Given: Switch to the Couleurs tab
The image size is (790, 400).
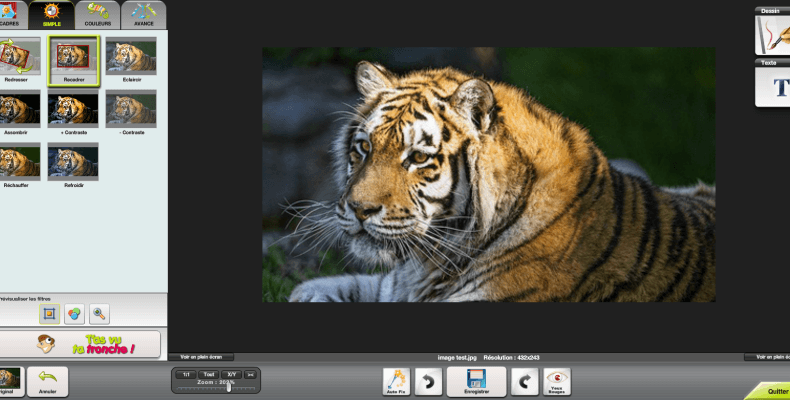Looking at the screenshot, I should point(98,15).
